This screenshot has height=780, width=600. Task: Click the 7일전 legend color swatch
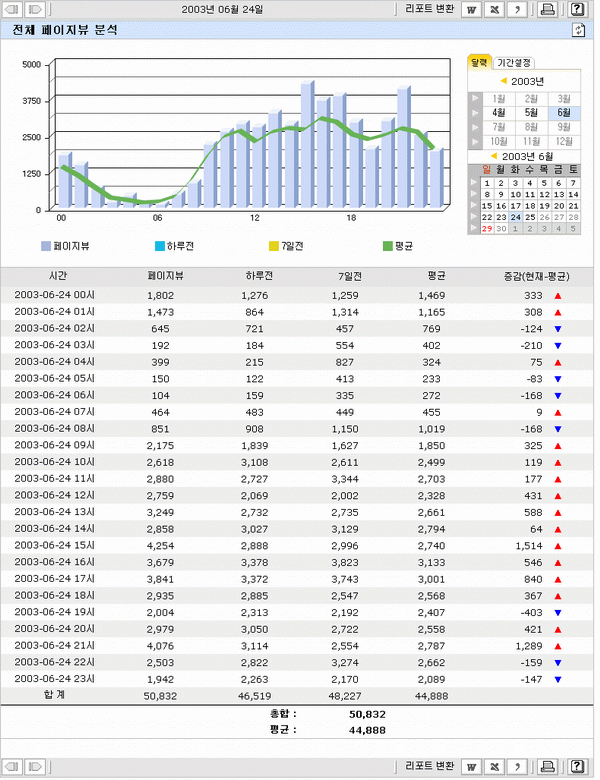coord(274,246)
